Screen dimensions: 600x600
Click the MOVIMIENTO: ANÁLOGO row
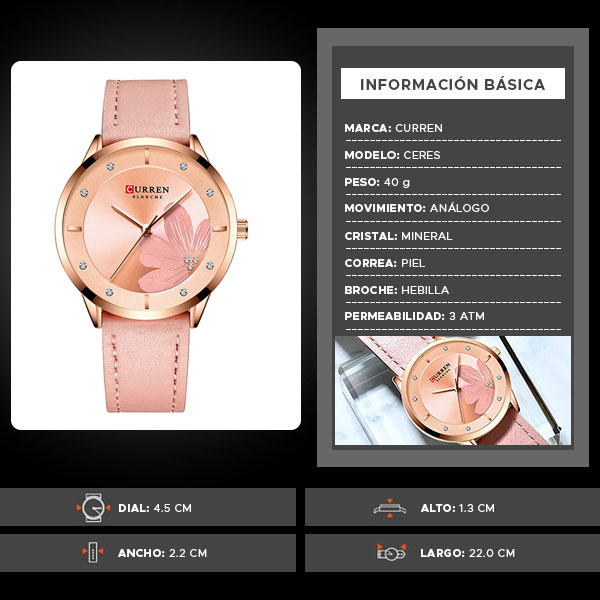(453, 208)
